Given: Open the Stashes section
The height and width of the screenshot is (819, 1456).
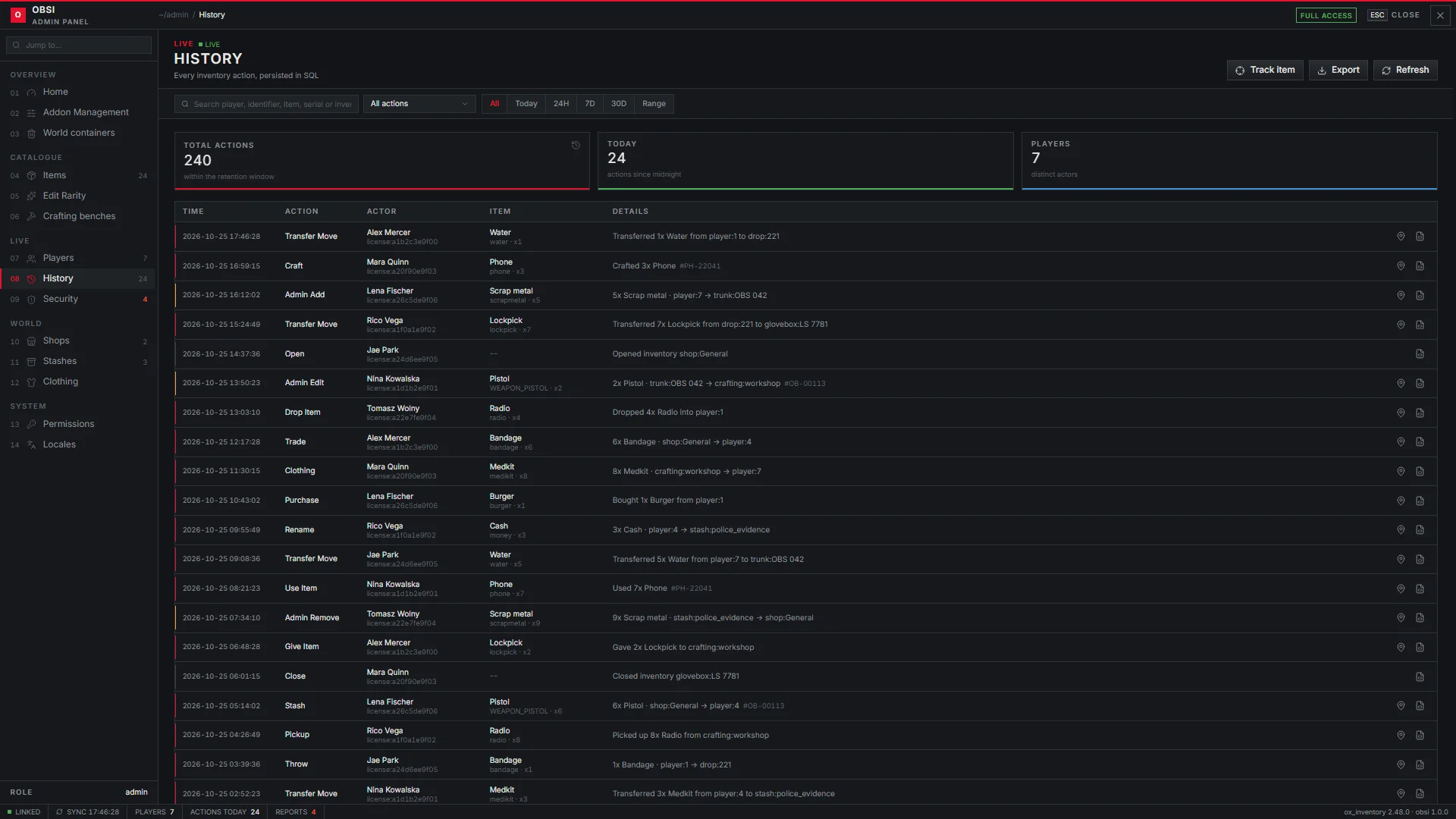Looking at the screenshot, I should (79, 361).
